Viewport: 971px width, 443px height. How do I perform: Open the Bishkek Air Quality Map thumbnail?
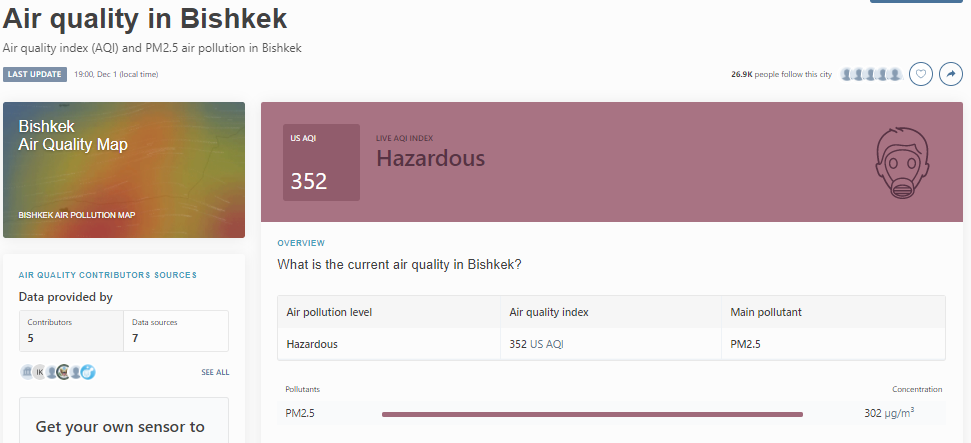click(x=124, y=169)
